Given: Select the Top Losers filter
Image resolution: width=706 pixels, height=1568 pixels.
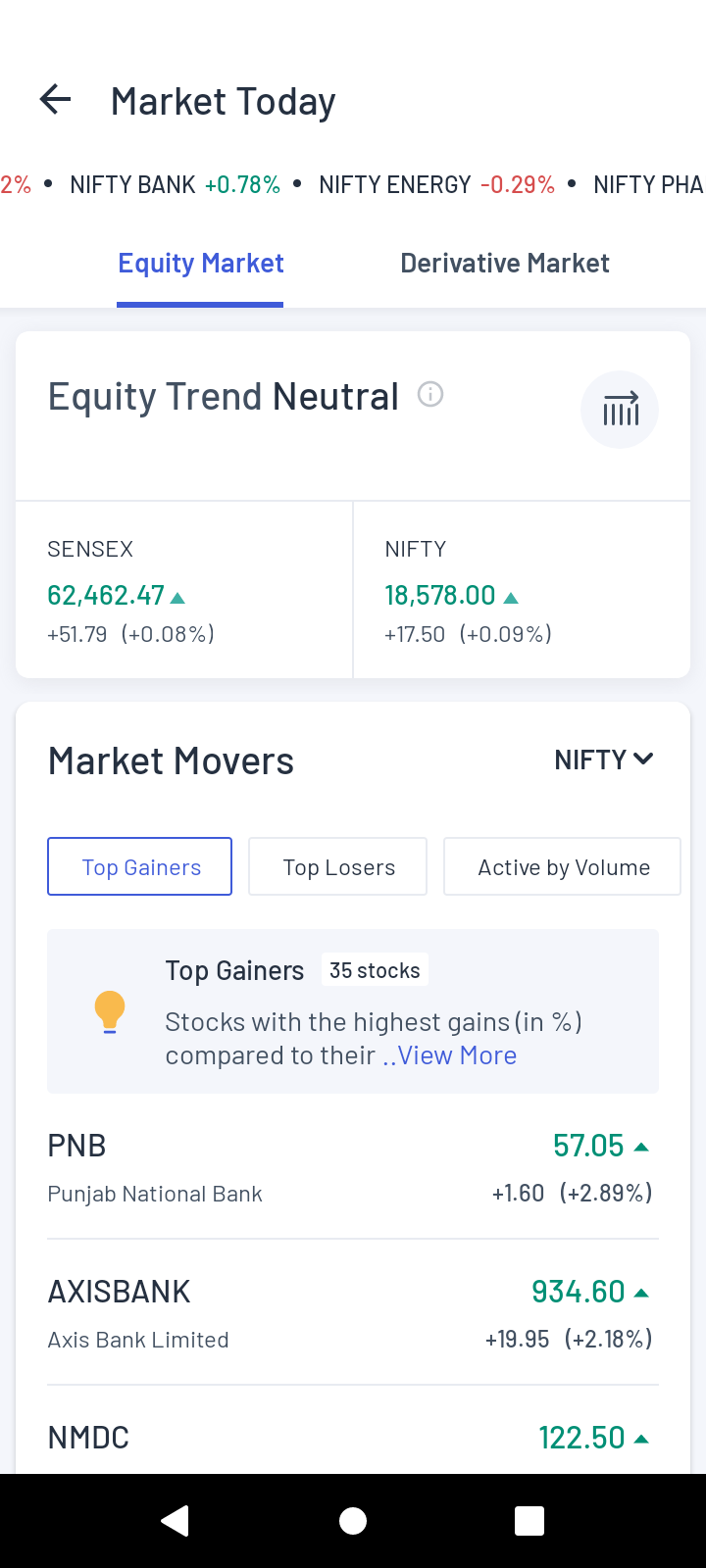Looking at the screenshot, I should pyautogui.click(x=338, y=866).
